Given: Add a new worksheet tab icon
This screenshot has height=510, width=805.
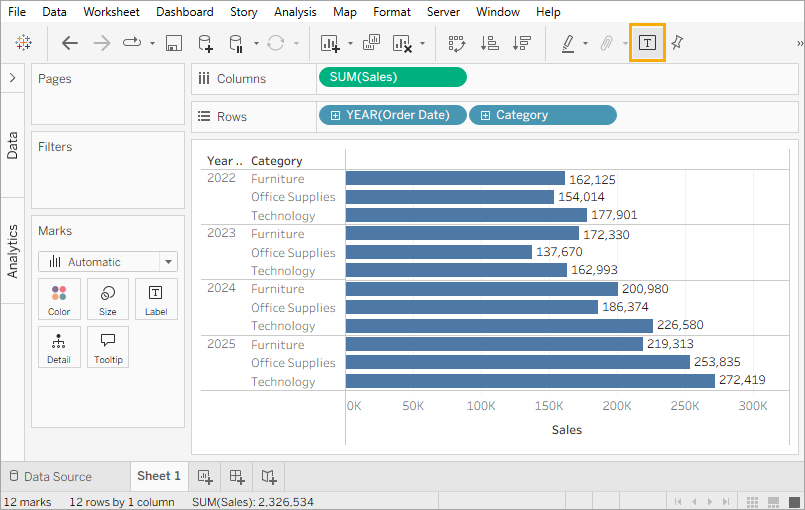Looking at the screenshot, I should click(x=205, y=476).
